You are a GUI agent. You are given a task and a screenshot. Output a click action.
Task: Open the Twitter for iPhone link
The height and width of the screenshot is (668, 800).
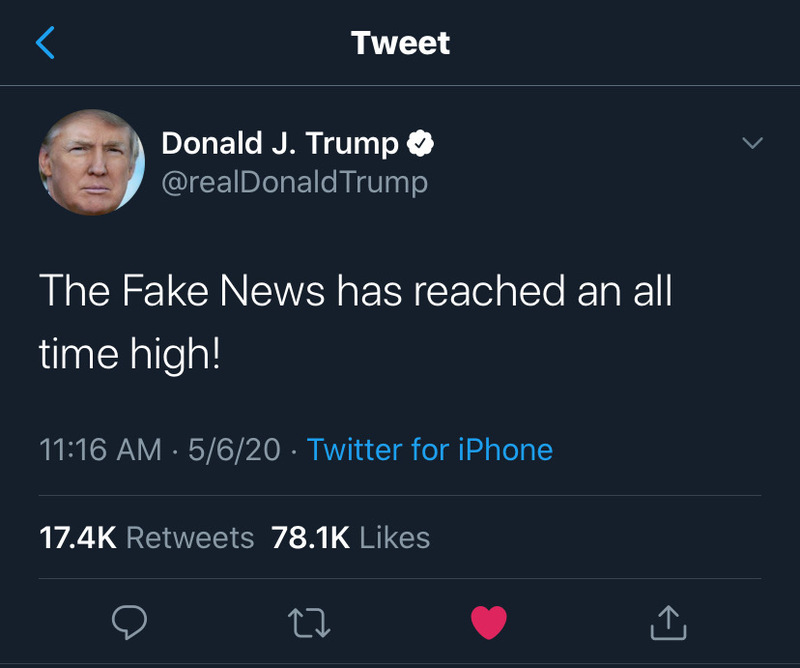432,451
